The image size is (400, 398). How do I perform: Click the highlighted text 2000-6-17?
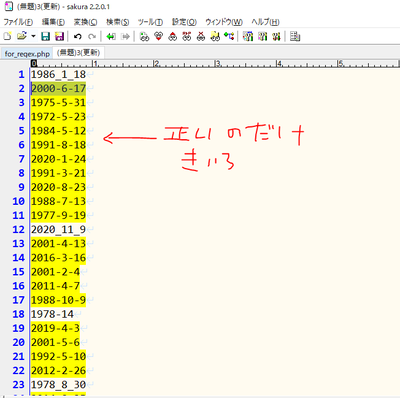[x=58, y=88]
